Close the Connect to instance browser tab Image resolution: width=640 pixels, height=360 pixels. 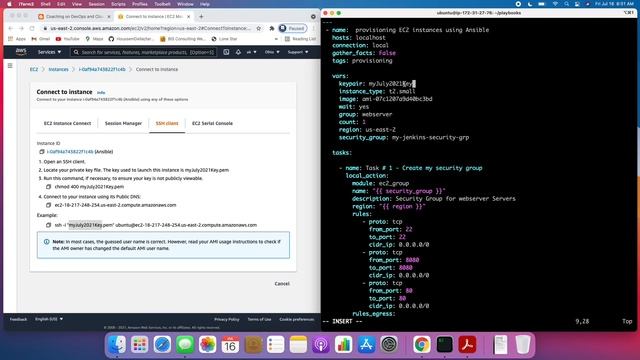[189, 17]
